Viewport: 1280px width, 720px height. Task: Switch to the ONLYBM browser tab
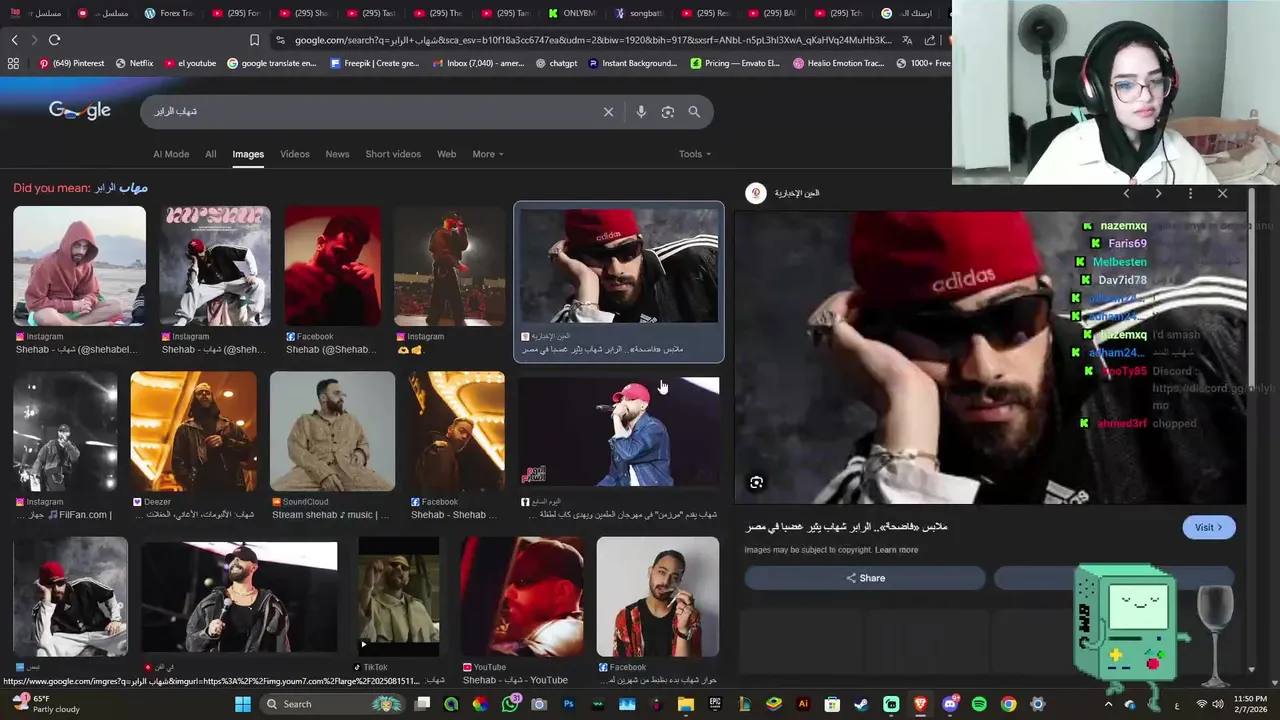[574, 13]
